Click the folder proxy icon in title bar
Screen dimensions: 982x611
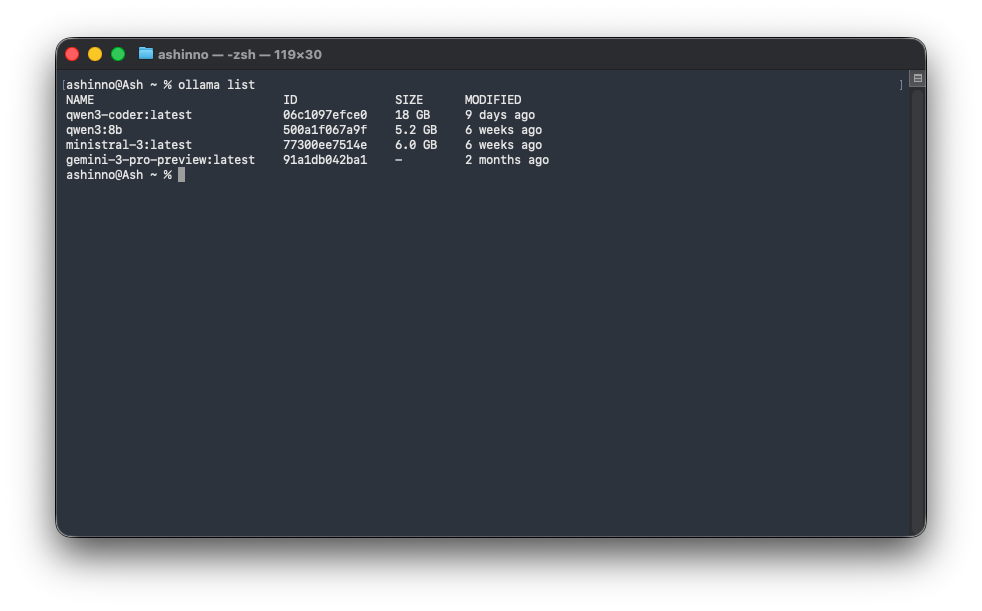pos(146,54)
